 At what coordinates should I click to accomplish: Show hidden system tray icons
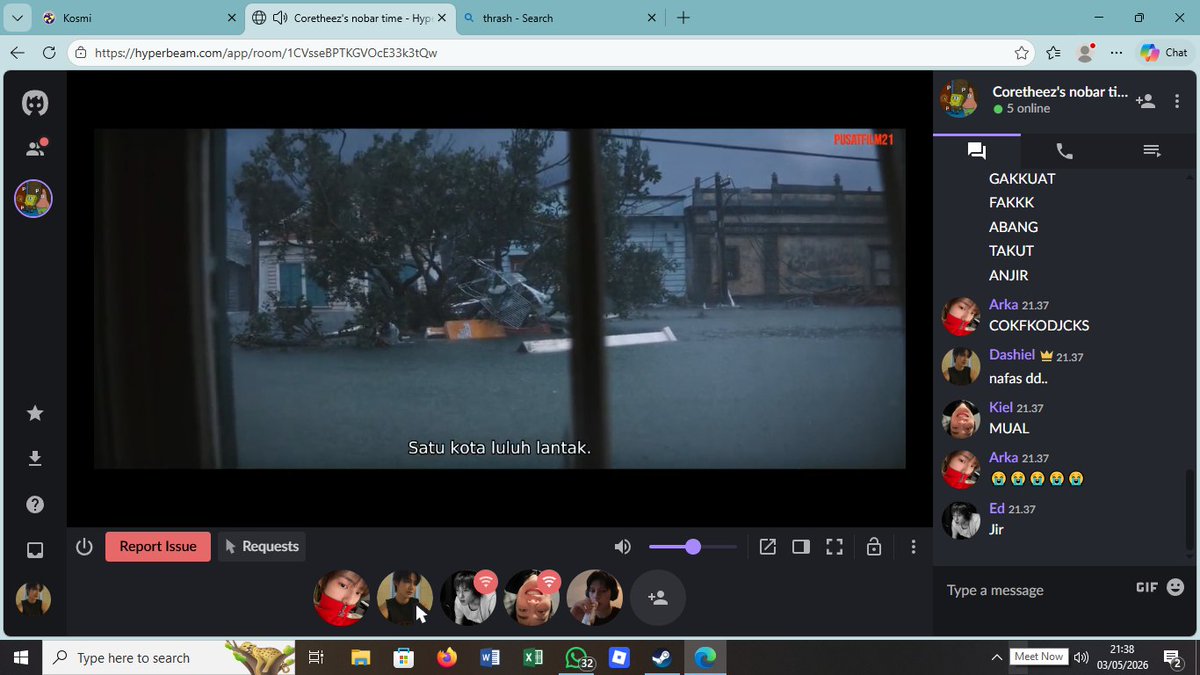(996, 658)
